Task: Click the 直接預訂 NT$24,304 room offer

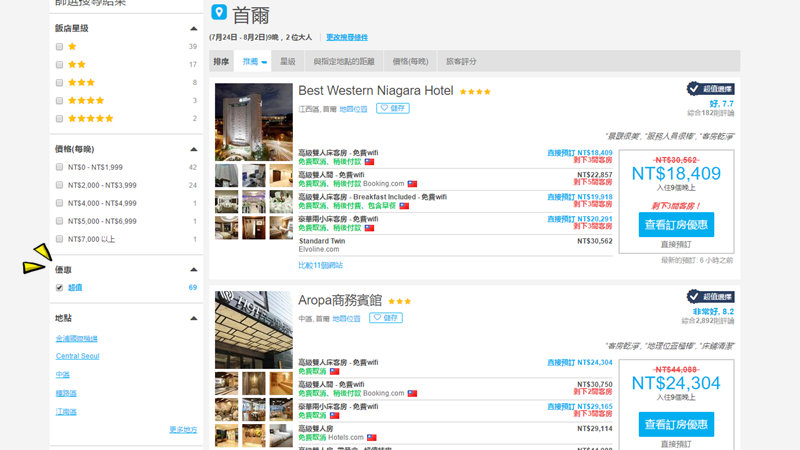Action: 580,362
